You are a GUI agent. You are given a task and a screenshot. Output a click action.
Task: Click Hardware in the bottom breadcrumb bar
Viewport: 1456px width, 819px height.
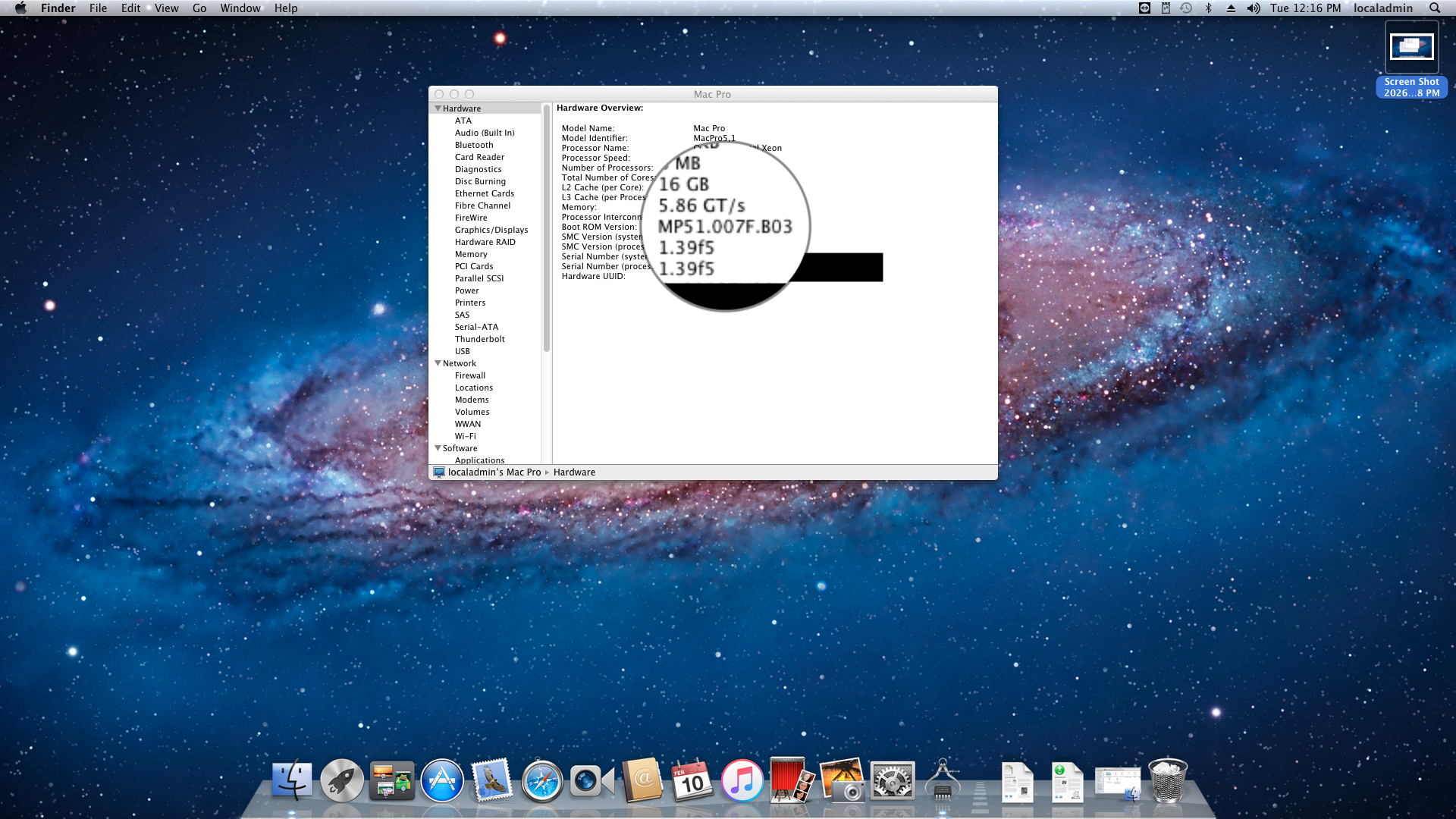tap(574, 472)
